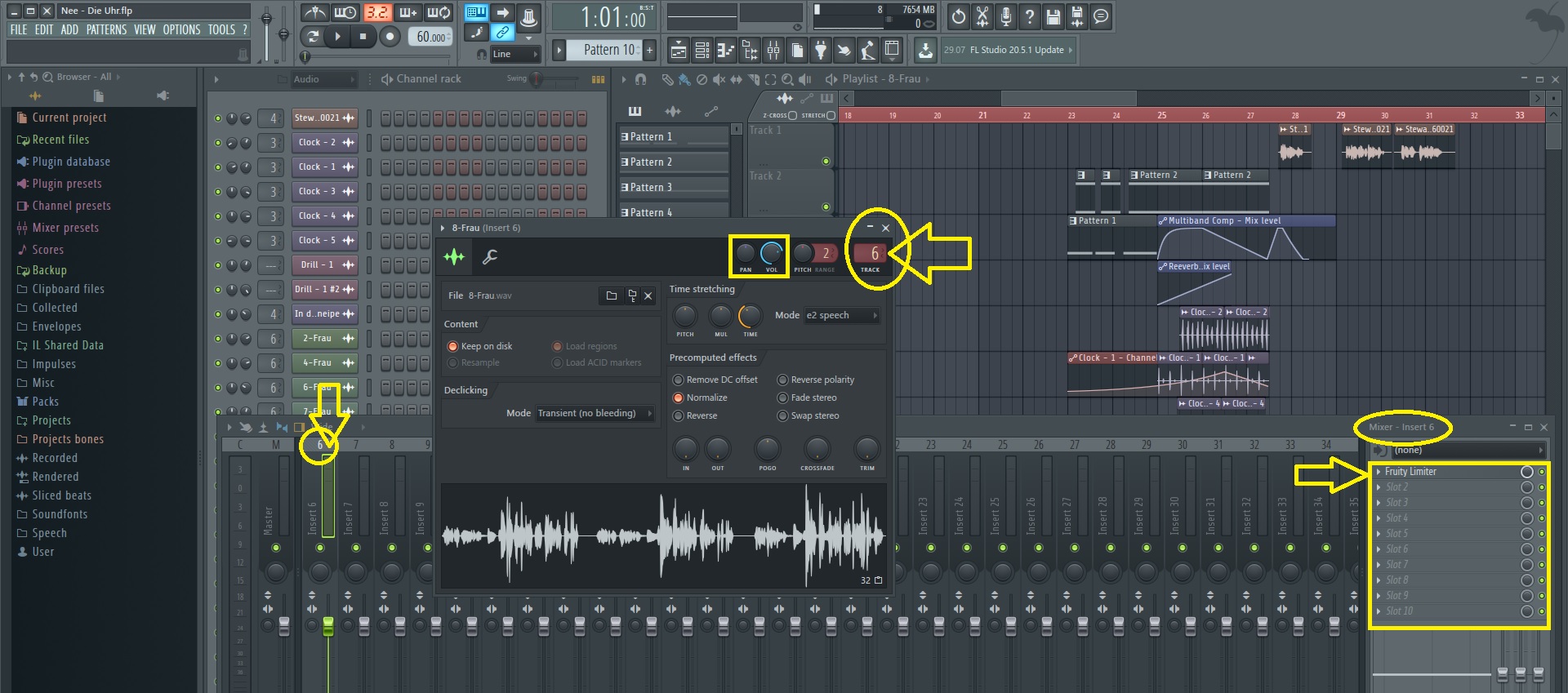This screenshot has width=1568, height=693.
Task: Open the Audio channel filter dropdown
Action: tap(324, 79)
